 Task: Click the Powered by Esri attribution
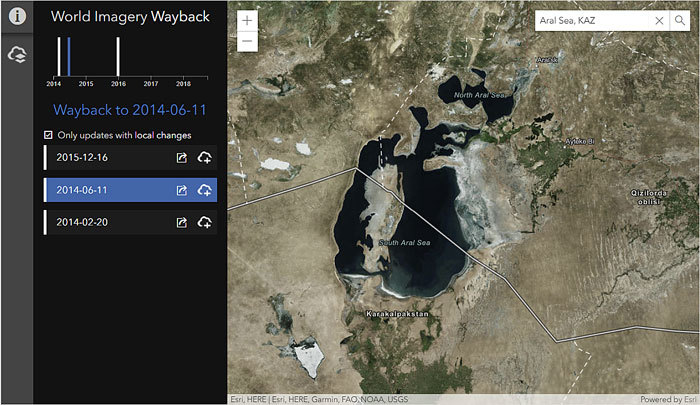coord(668,399)
